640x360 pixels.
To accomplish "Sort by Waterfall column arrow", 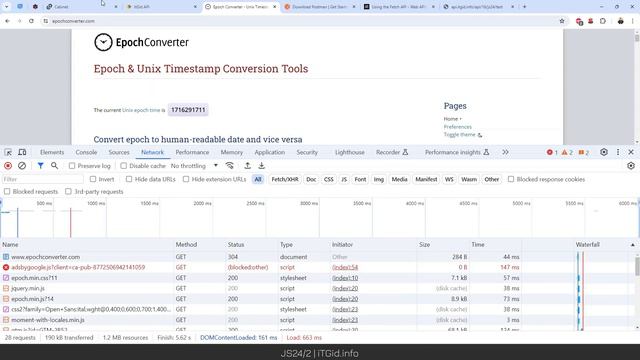I will pyautogui.click(x=633, y=245).
